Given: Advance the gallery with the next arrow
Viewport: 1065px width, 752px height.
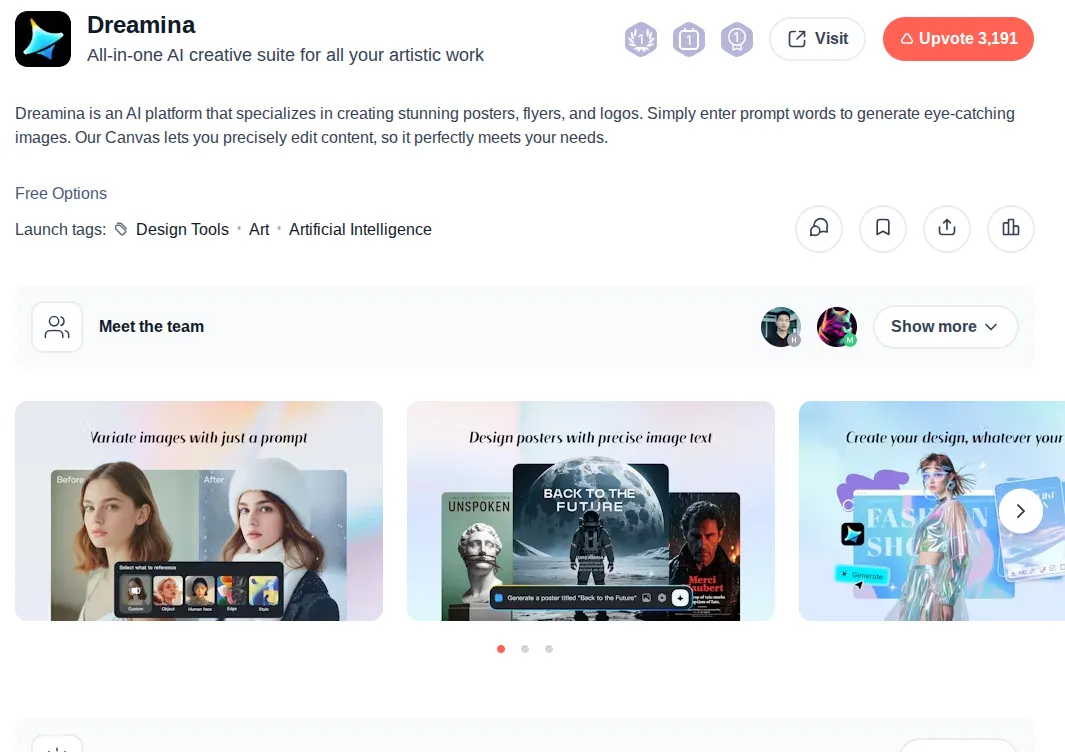Looking at the screenshot, I should pyautogui.click(x=1020, y=511).
